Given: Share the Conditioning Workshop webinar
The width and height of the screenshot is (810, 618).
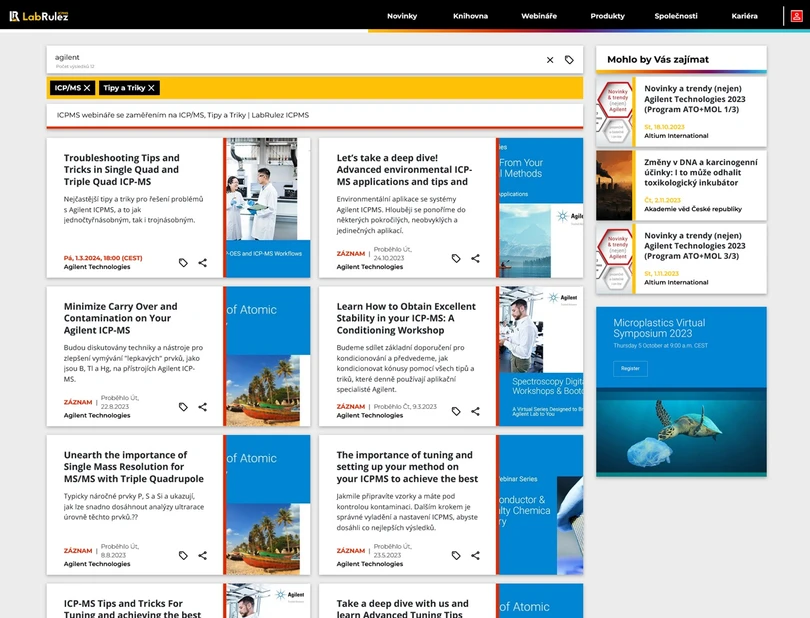Looking at the screenshot, I should tap(475, 411).
